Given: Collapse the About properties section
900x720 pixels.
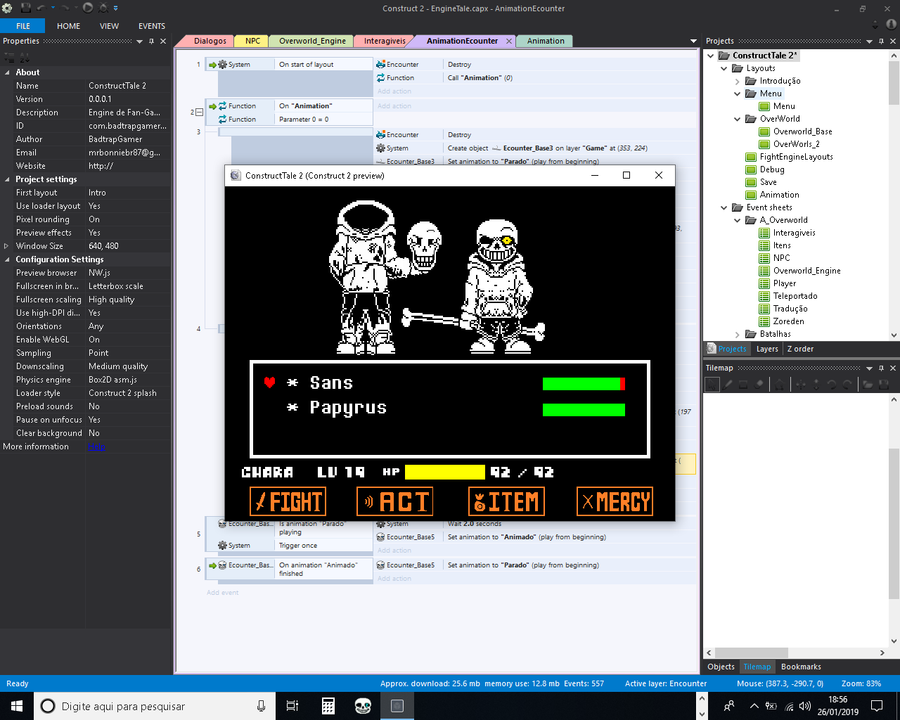Looking at the screenshot, I should pyautogui.click(x=7, y=72).
